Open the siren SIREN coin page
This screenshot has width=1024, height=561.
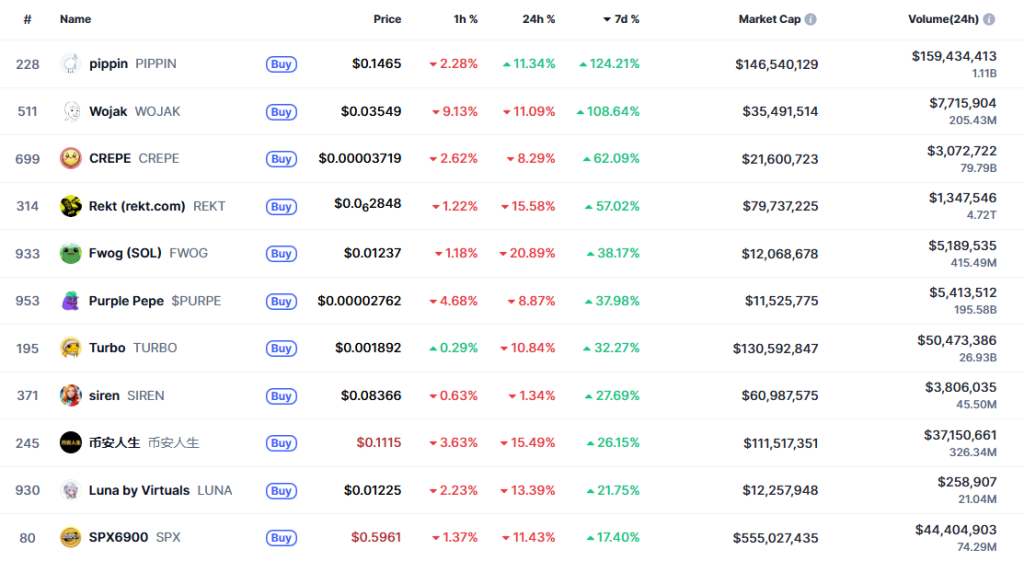104,396
